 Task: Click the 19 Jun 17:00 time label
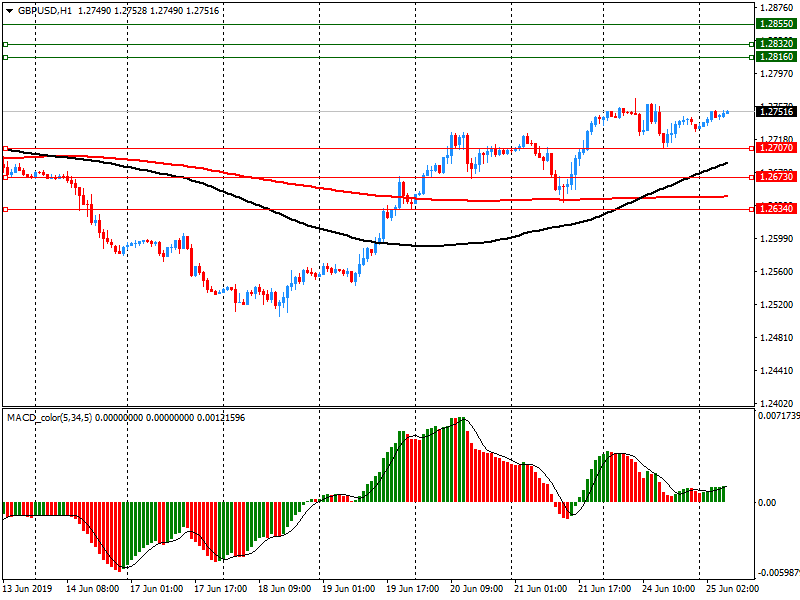[x=412, y=589]
